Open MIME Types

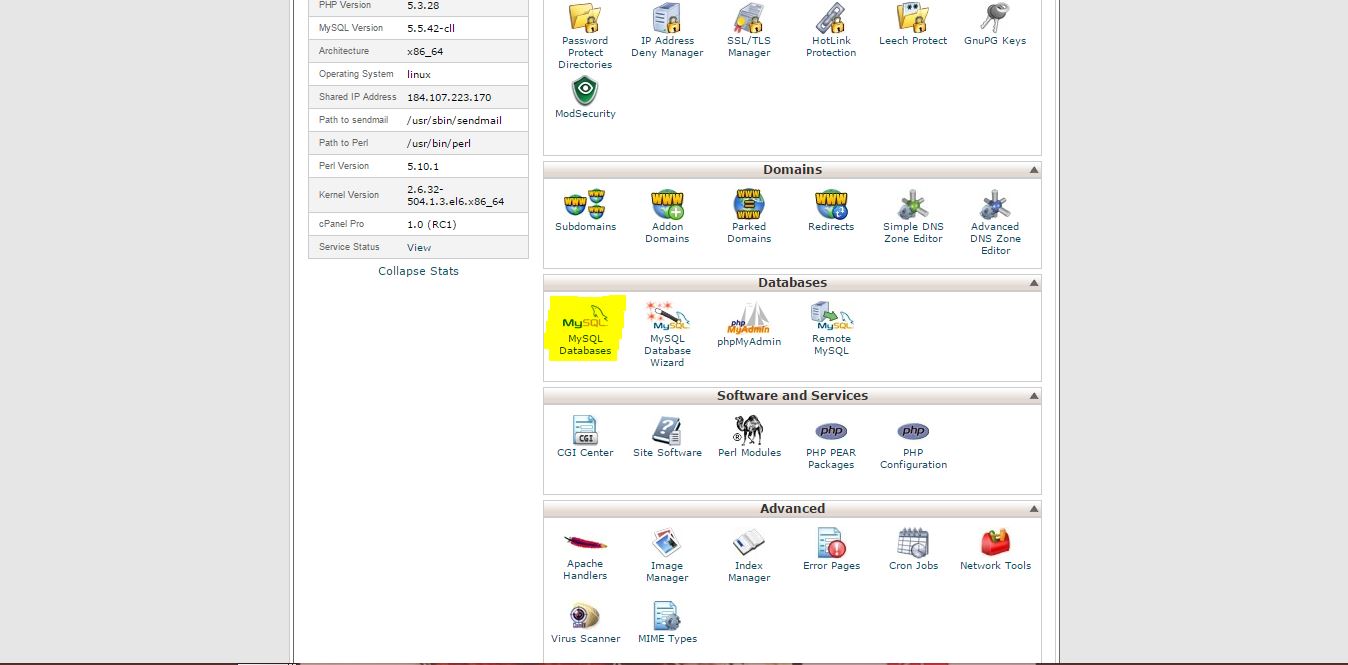tap(667, 623)
